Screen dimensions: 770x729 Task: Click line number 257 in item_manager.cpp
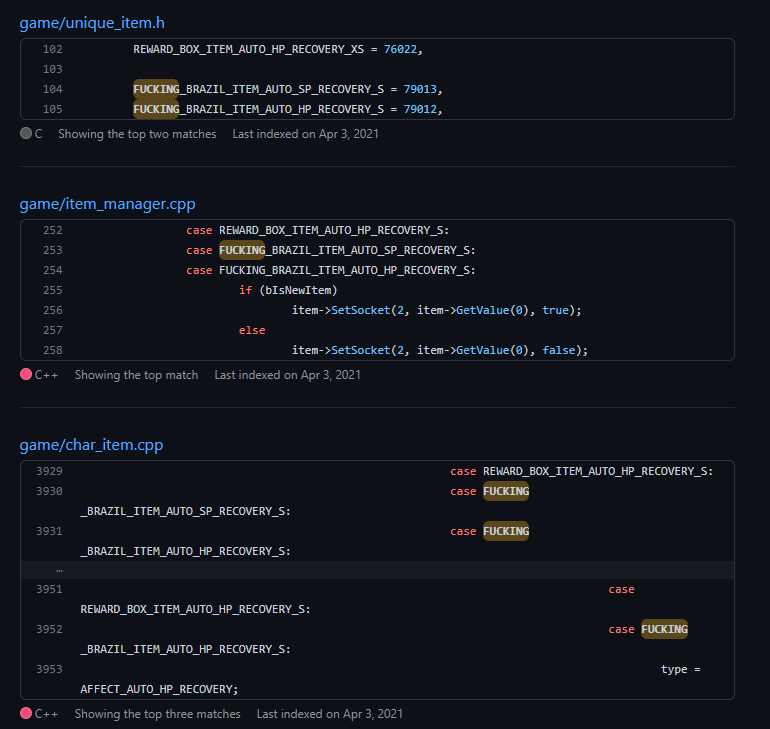pos(53,330)
